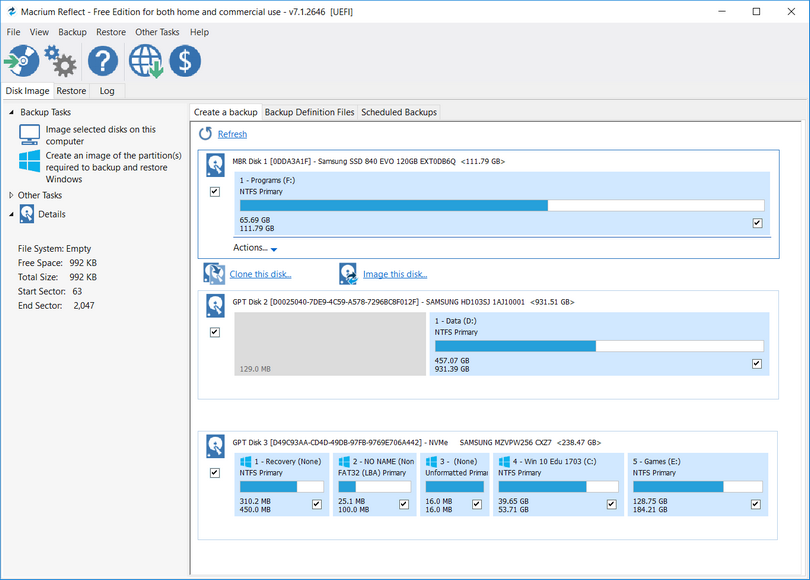Open the Backup menu
810x580 pixels.
tap(72, 32)
